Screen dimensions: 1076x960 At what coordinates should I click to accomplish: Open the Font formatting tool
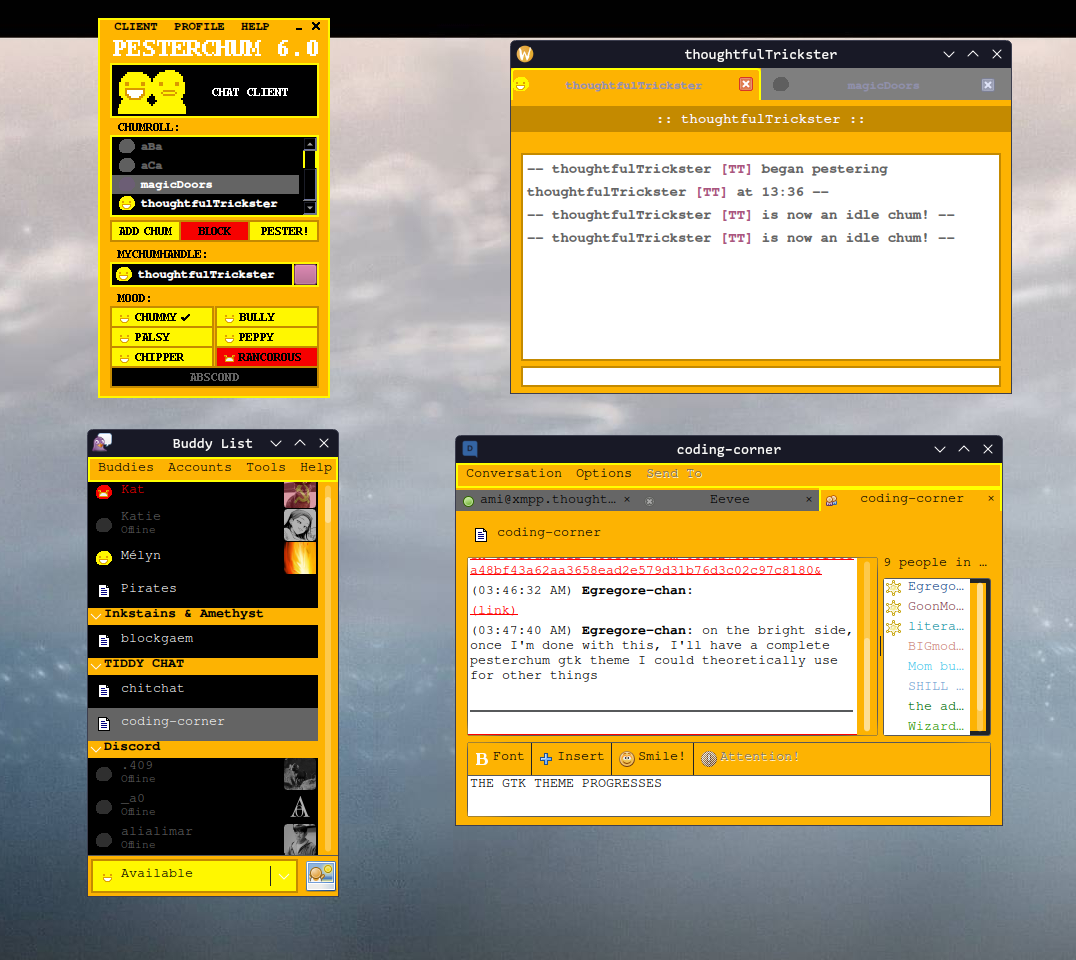499,757
